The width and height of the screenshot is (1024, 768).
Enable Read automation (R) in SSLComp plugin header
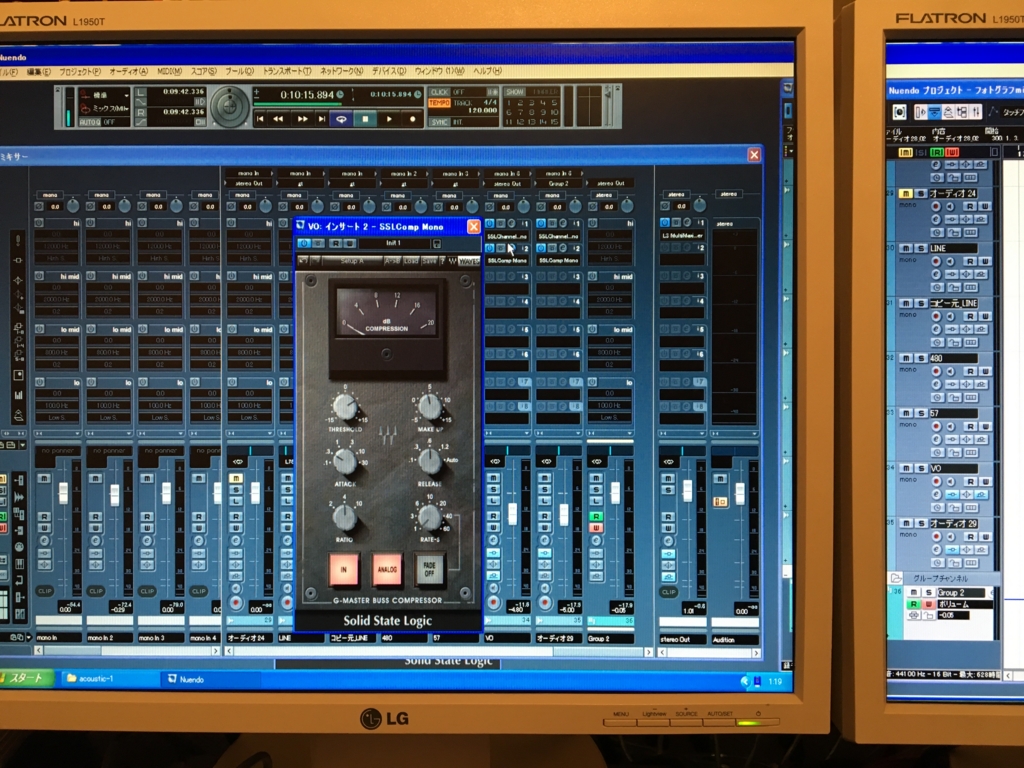tap(335, 244)
